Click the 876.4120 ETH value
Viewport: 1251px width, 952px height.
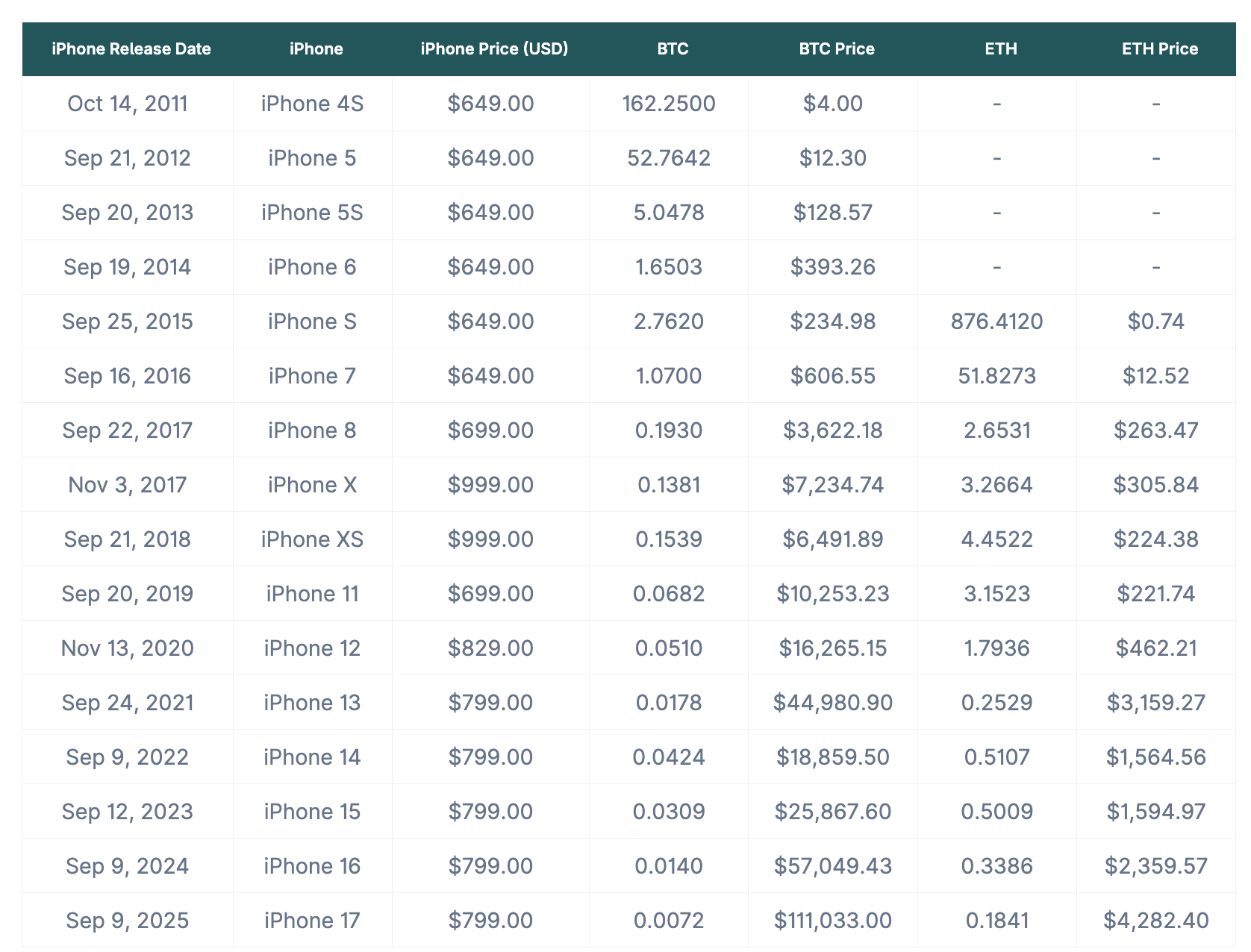coord(997,322)
